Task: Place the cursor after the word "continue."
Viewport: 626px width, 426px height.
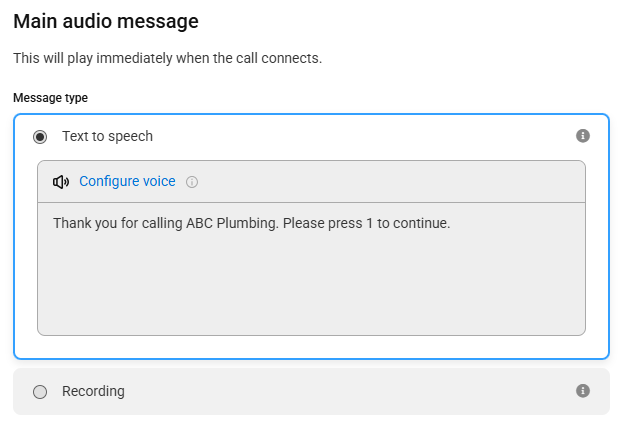Action: click(x=452, y=223)
